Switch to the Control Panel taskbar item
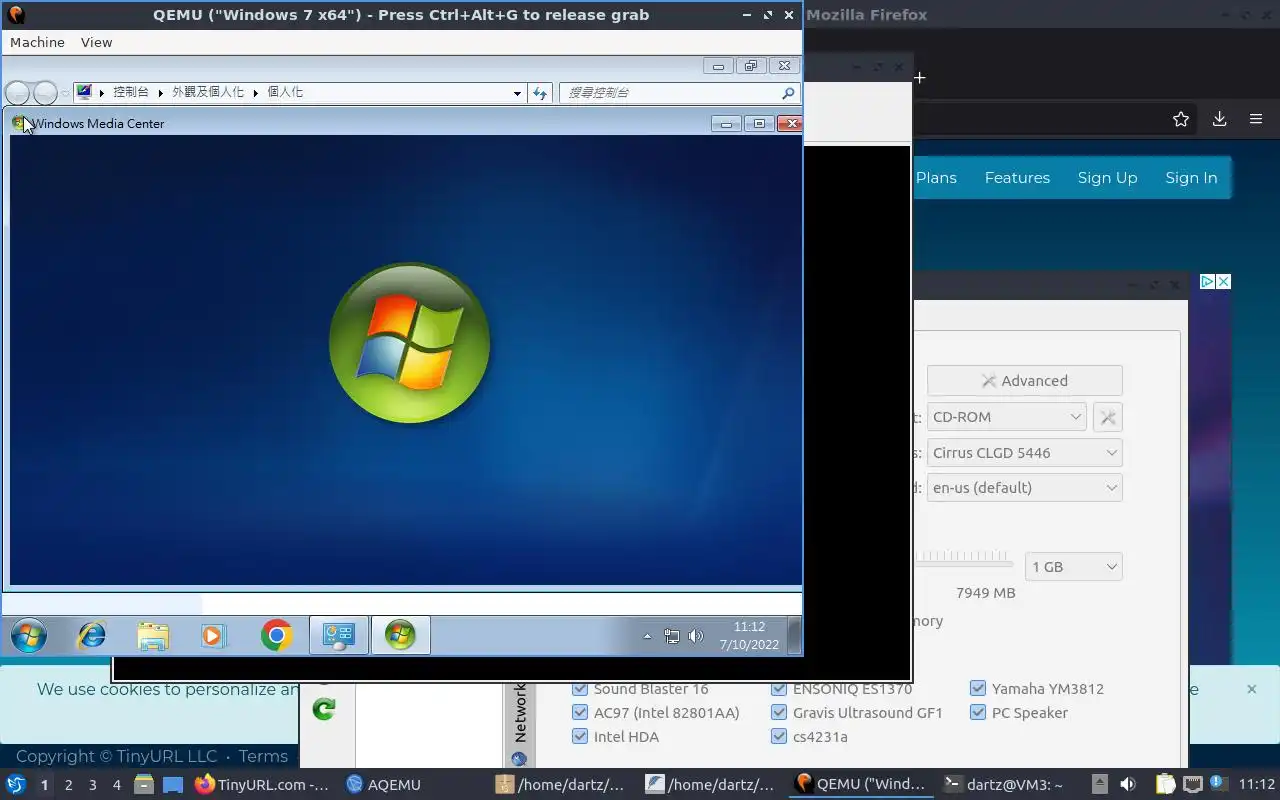The height and width of the screenshot is (800, 1280). click(339, 636)
